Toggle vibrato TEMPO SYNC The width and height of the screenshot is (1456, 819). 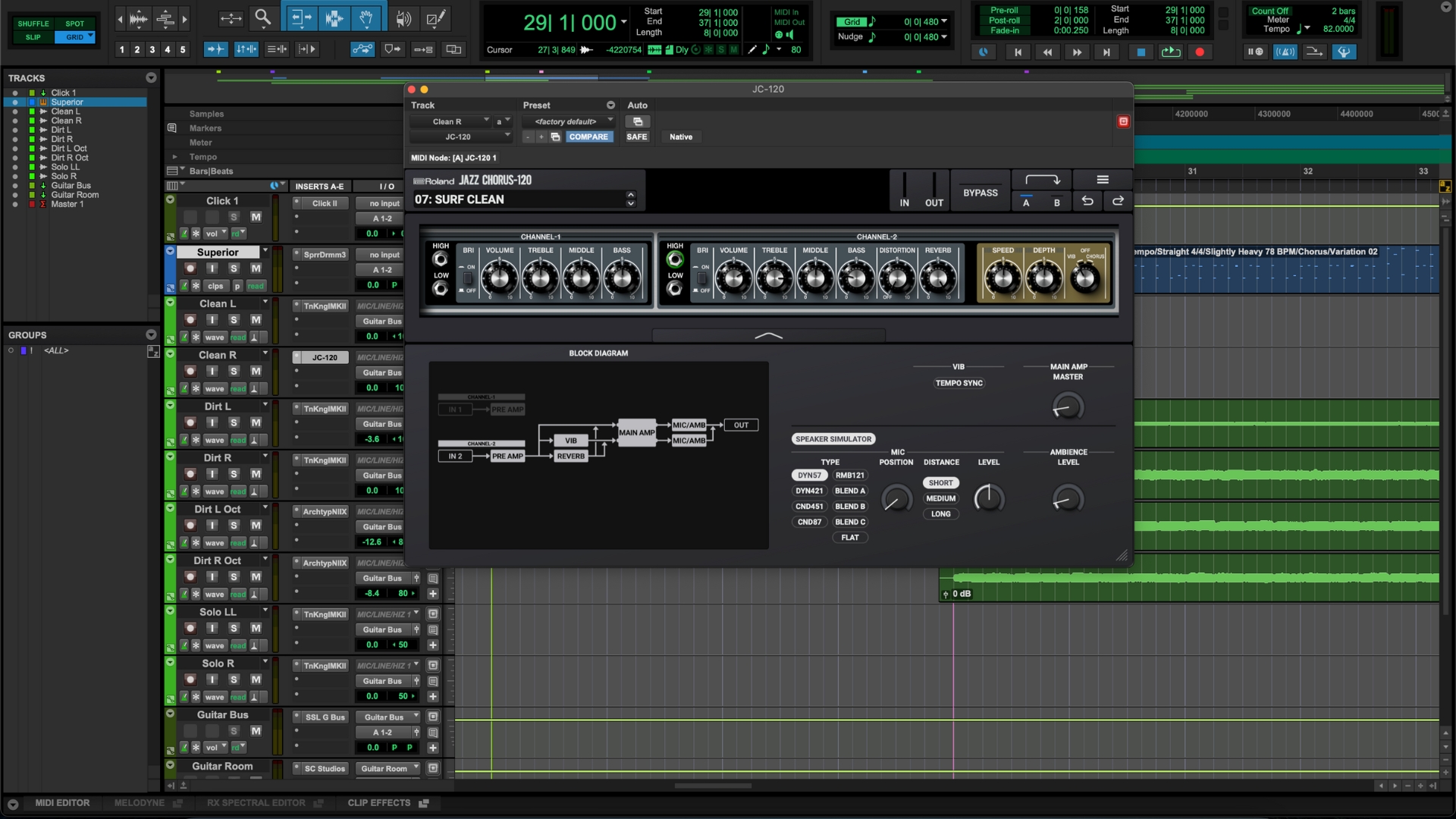tap(959, 383)
